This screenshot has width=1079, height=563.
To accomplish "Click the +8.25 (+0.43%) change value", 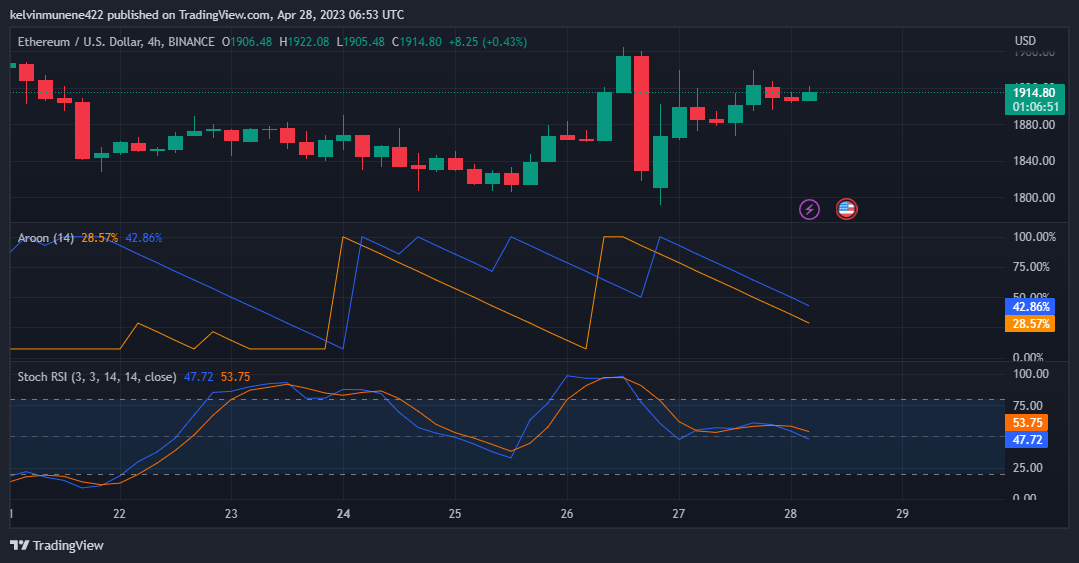I will click(x=488, y=42).
